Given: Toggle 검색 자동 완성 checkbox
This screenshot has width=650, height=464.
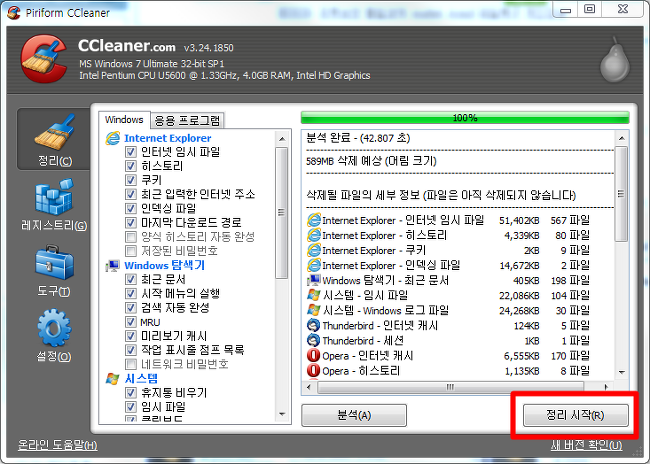Looking at the screenshot, I should 131,308.
